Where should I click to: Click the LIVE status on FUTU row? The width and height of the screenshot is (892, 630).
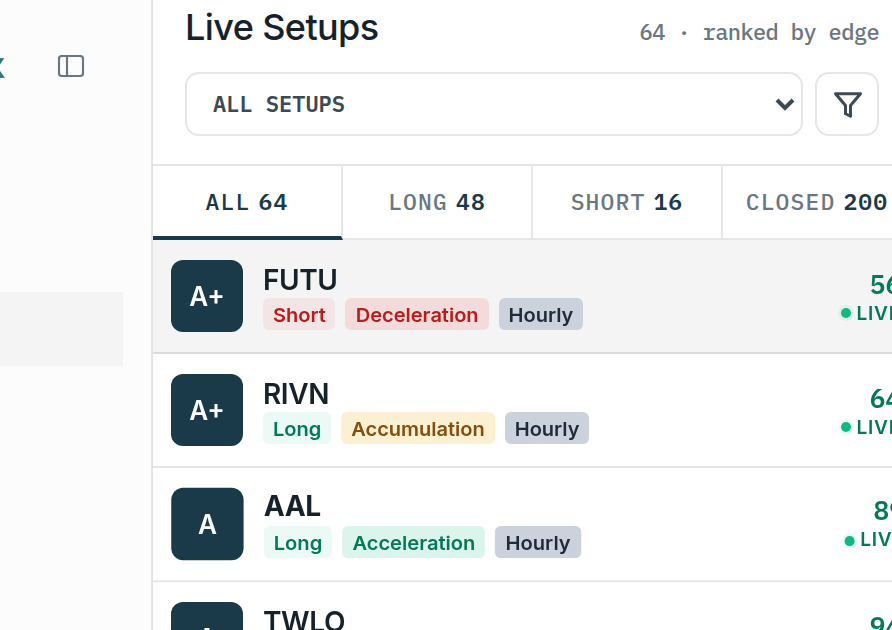click(x=866, y=313)
